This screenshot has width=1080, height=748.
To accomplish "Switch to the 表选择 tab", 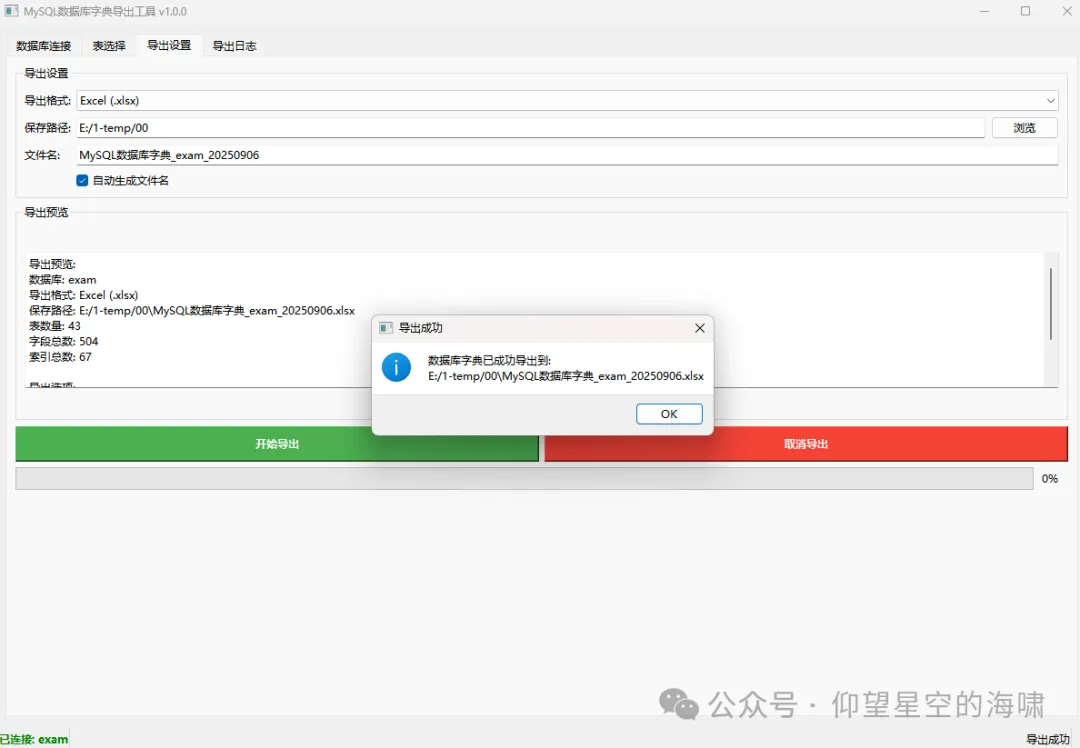I will click(x=109, y=45).
